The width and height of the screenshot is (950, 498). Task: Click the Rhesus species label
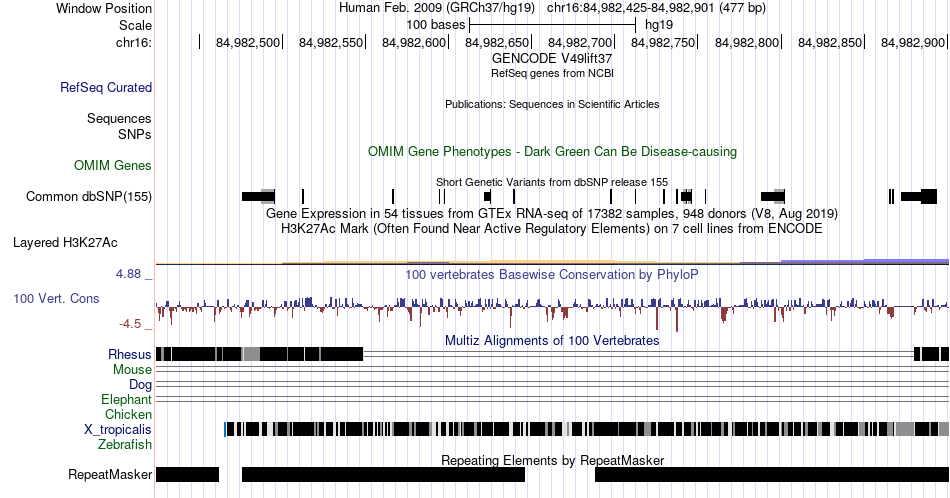coord(130,354)
